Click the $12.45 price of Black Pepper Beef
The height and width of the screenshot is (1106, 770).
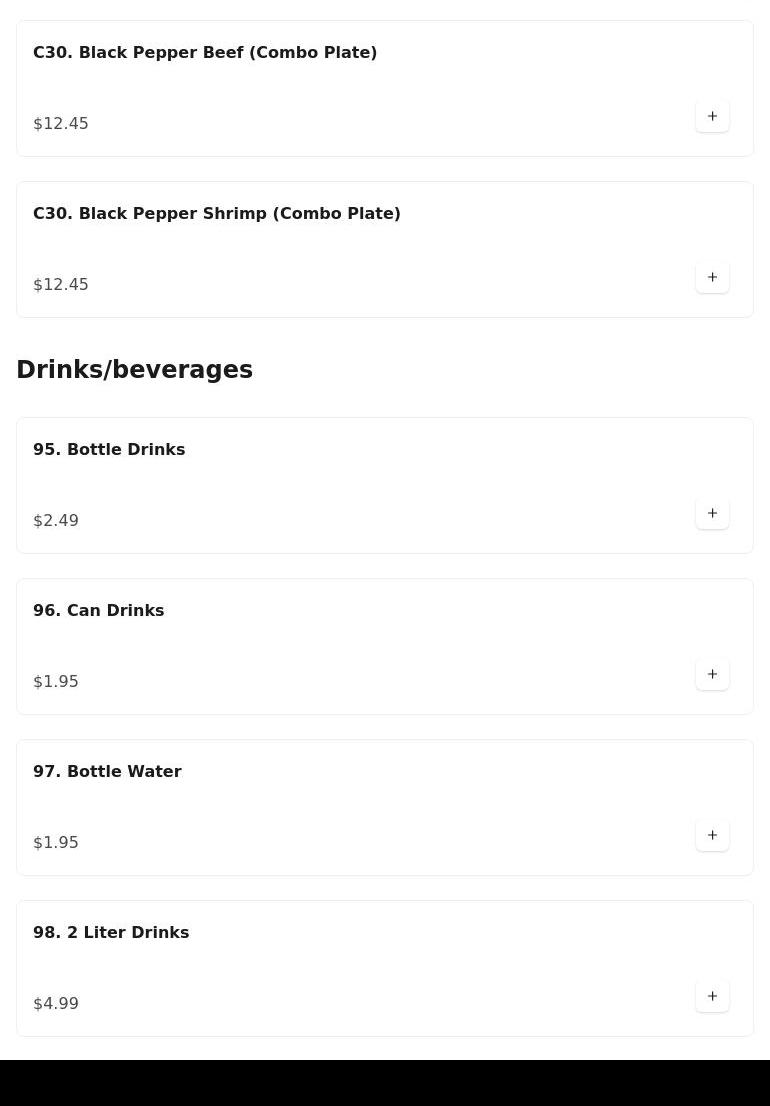point(61,124)
